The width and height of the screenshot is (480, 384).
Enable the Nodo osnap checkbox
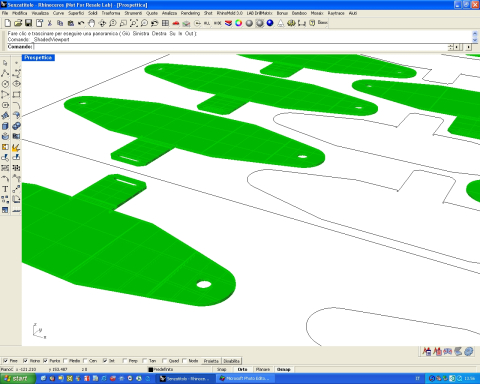pyautogui.click(x=184, y=361)
